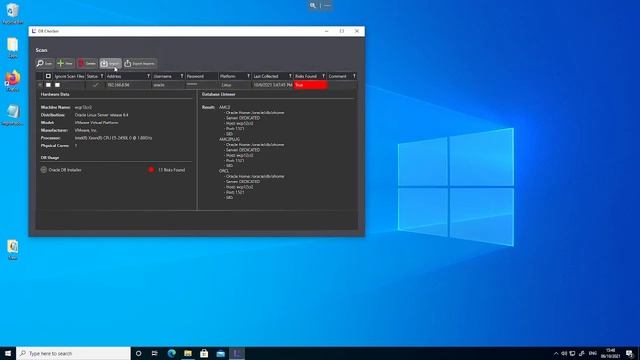Click the Model value VMware Virtual Platform
The height and width of the screenshot is (360, 640).
[96, 122]
